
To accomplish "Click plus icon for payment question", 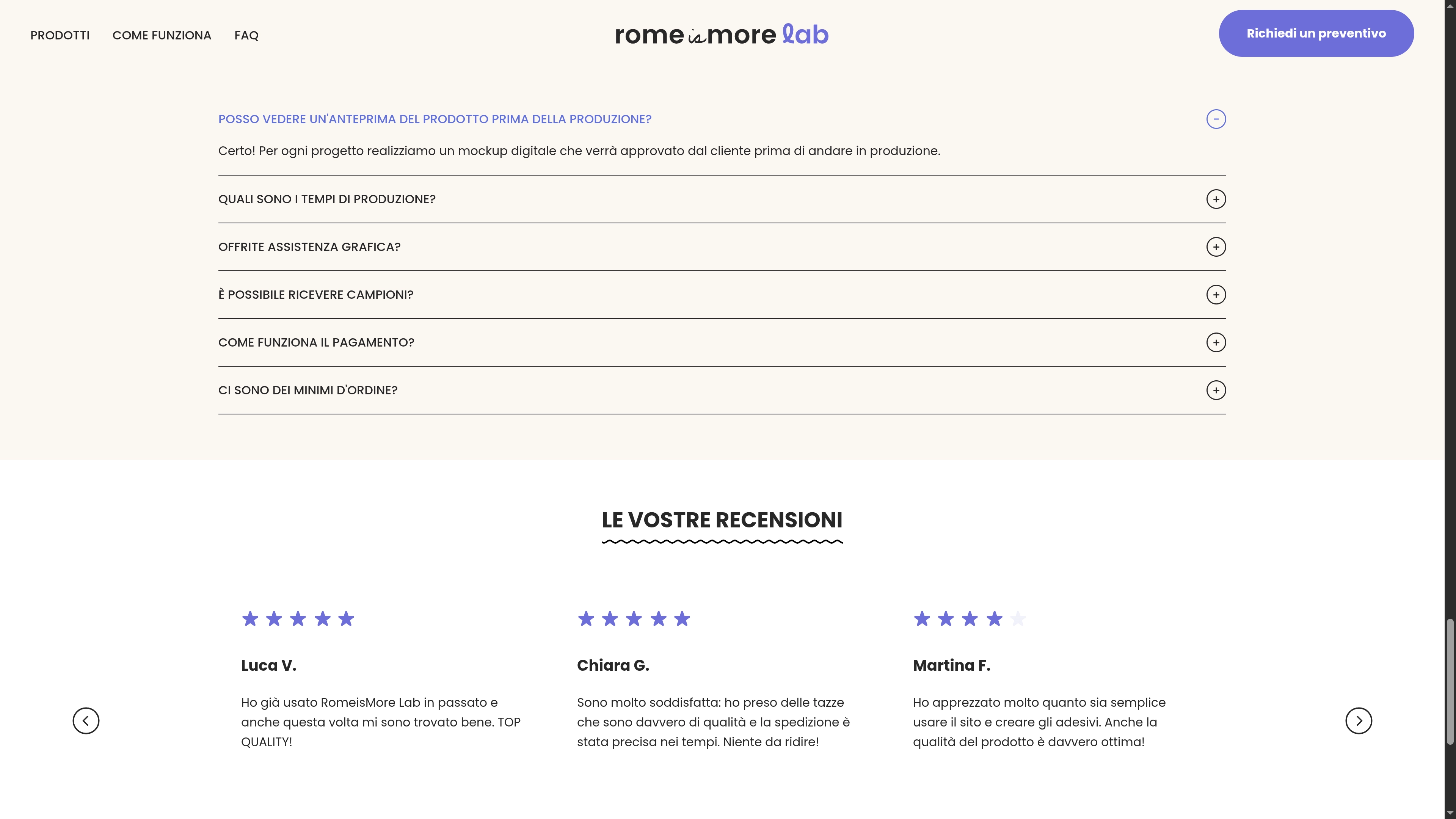I will [x=1216, y=342].
